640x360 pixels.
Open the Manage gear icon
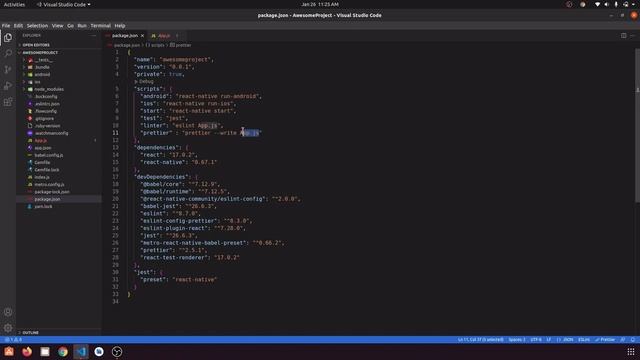(8, 328)
